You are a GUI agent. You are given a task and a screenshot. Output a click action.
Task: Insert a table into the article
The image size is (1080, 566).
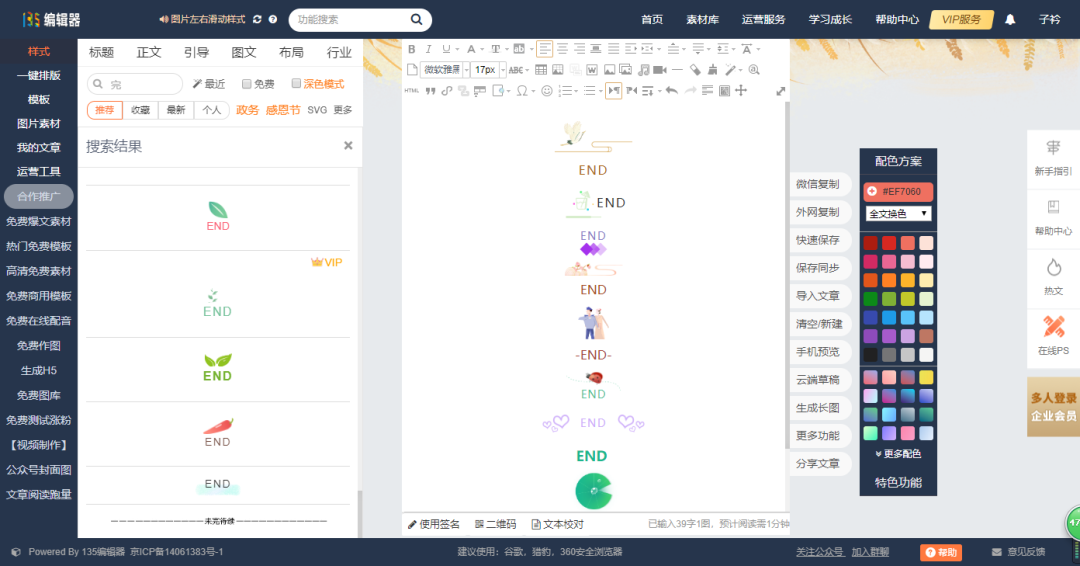pyautogui.click(x=541, y=70)
